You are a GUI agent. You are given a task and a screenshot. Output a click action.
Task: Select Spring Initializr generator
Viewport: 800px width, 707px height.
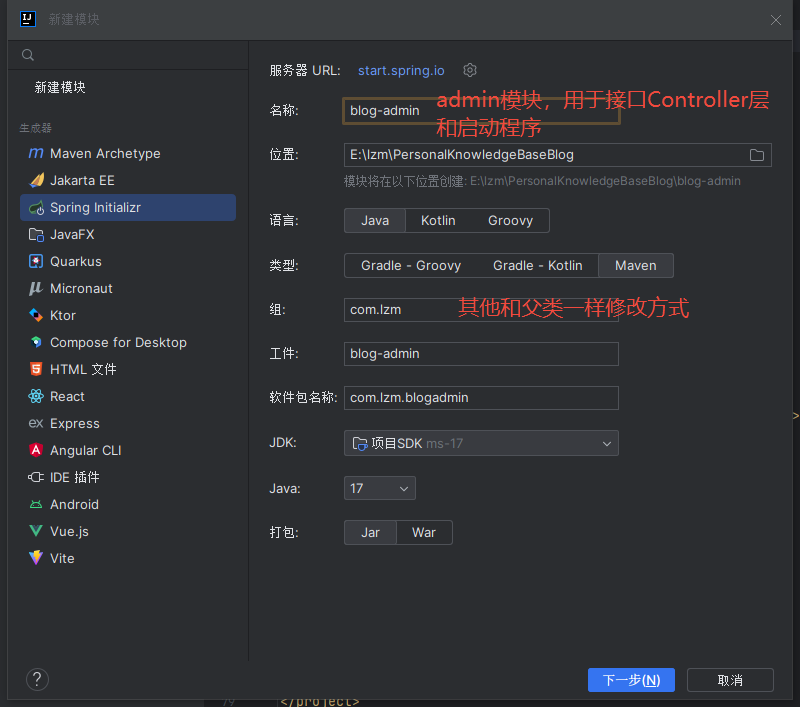128,208
